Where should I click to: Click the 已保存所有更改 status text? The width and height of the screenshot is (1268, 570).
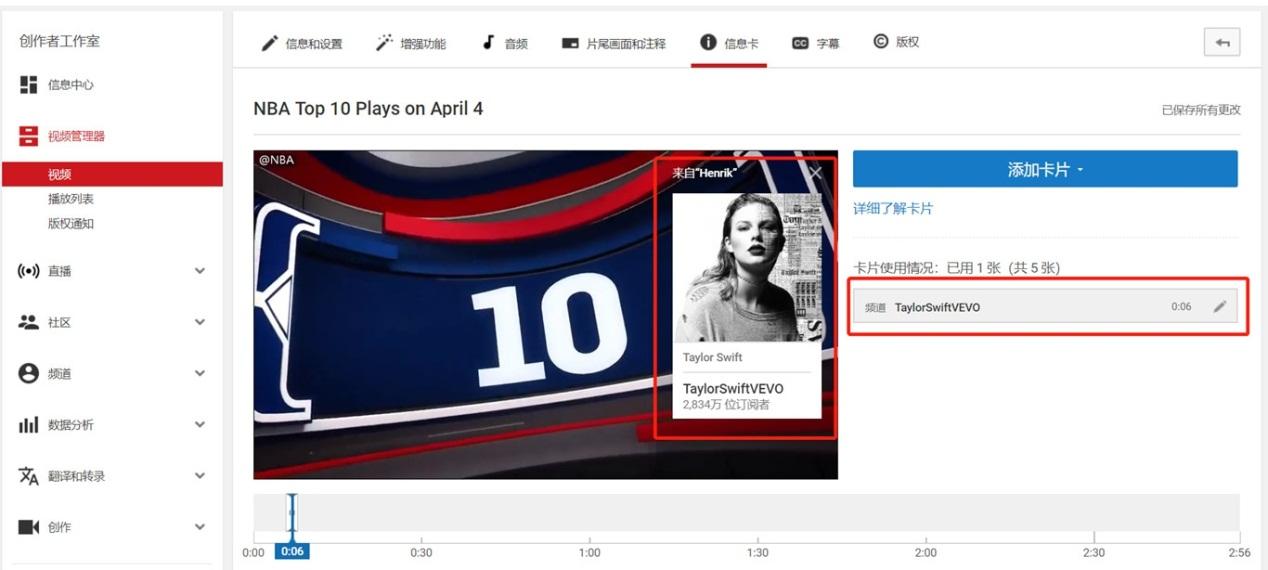click(1201, 110)
